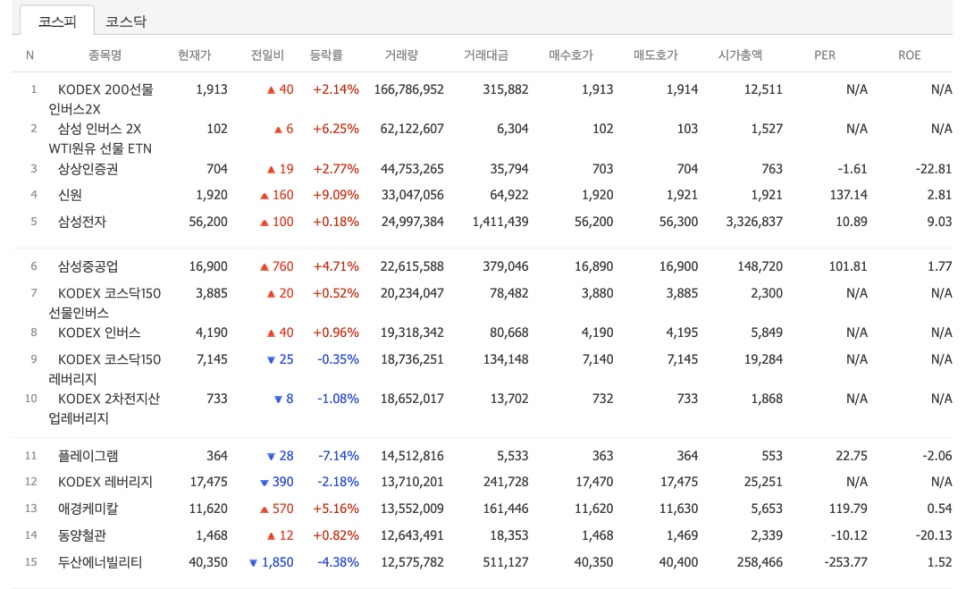Image resolution: width=966 pixels, height=589 pixels.
Task: Open the 신원 stock link
Action: 70,195
